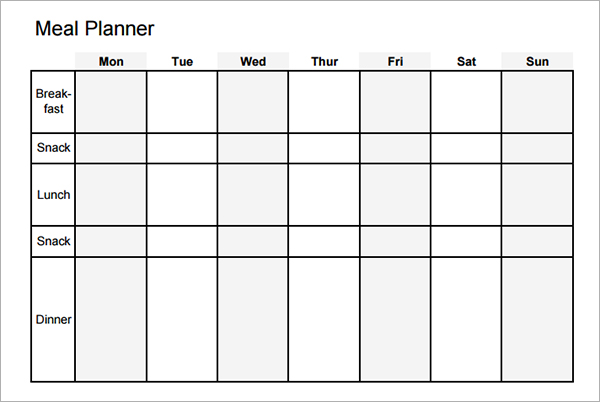
Task: Click the Meal Planner title
Action: tap(94, 29)
